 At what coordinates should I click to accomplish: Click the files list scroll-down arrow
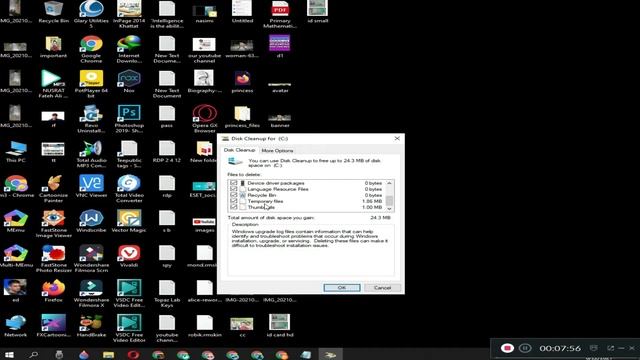[x=389, y=209]
